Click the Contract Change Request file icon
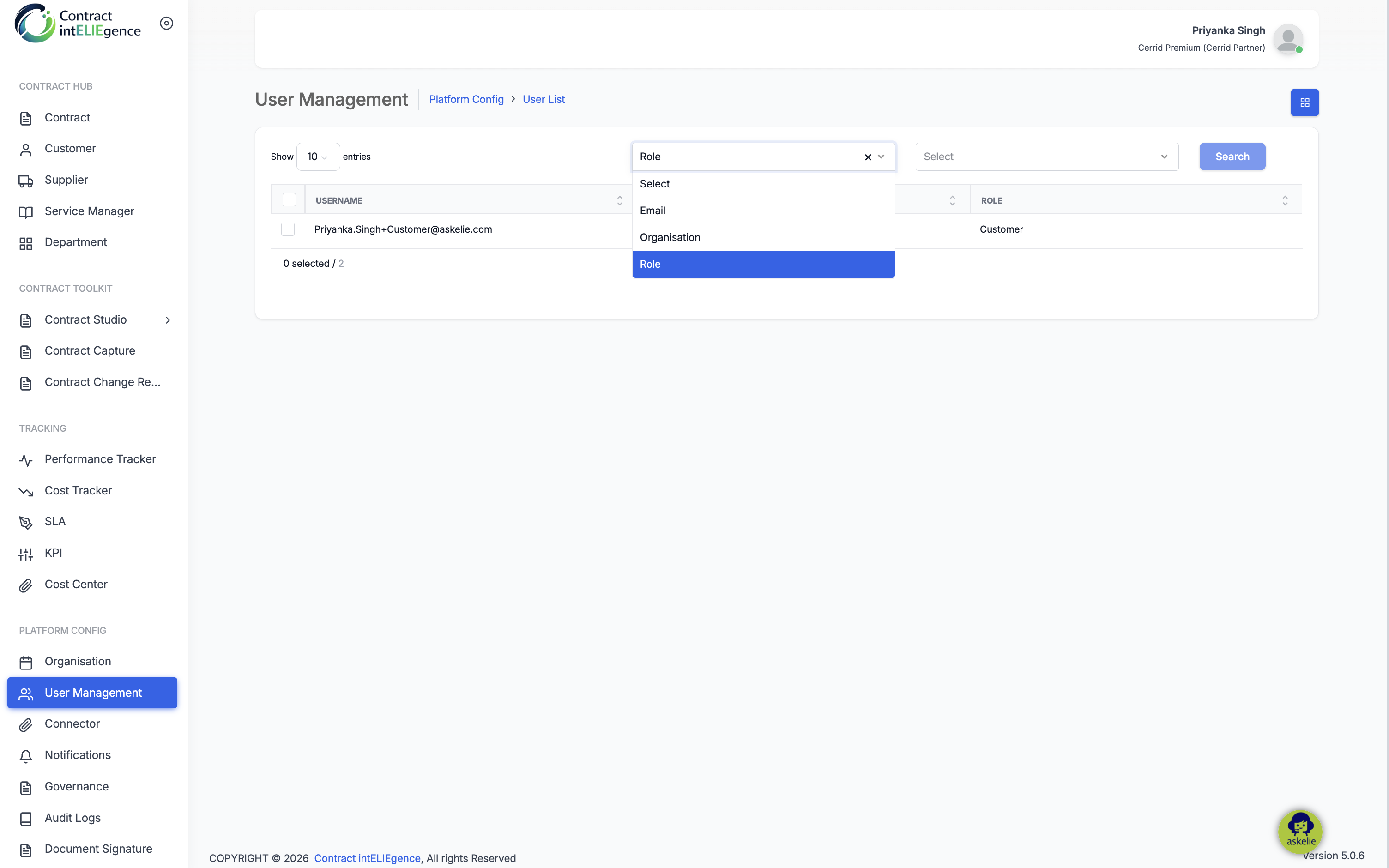The height and width of the screenshot is (868, 1389). pyautogui.click(x=26, y=383)
